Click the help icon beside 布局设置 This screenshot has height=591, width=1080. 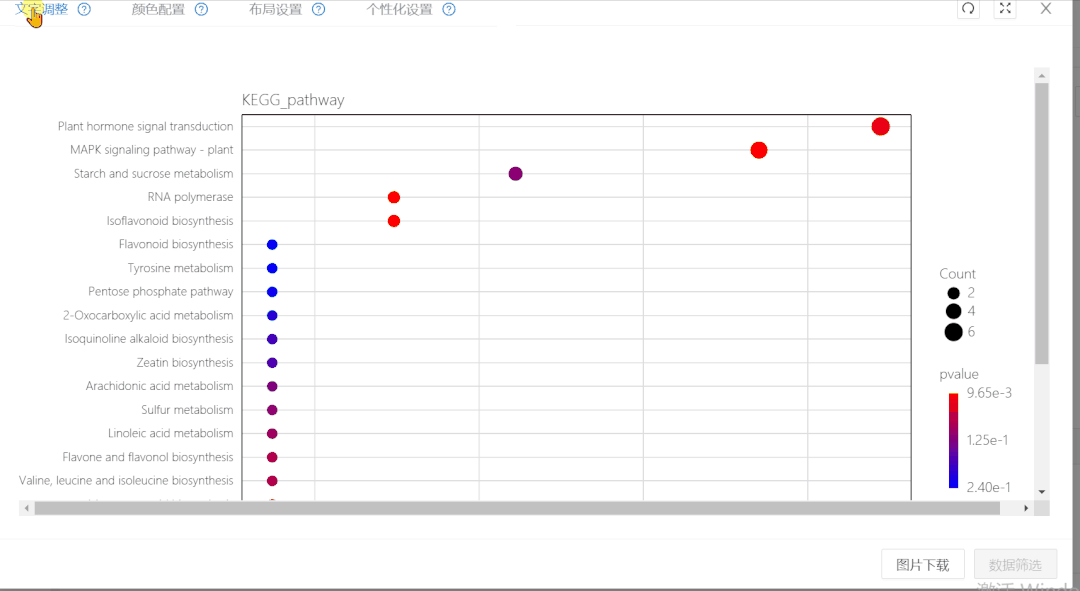tap(318, 10)
